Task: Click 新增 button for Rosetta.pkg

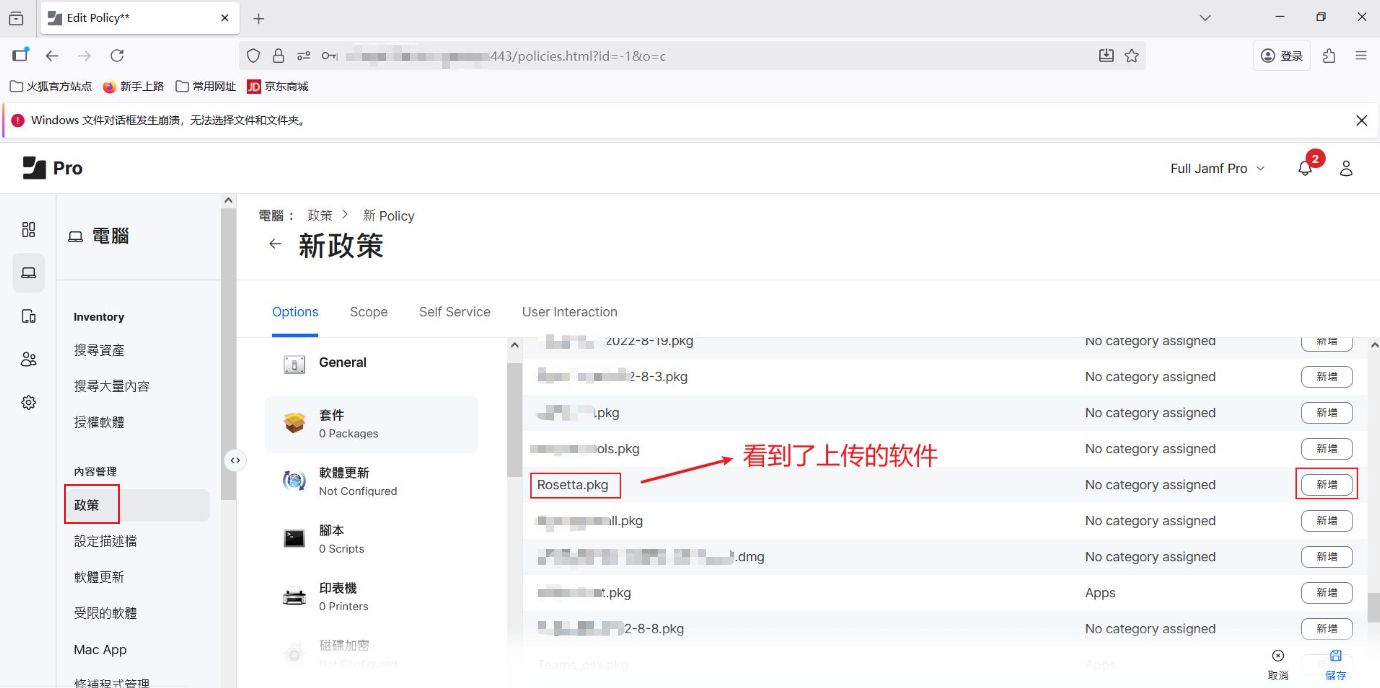Action: [x=1326, y=485]
